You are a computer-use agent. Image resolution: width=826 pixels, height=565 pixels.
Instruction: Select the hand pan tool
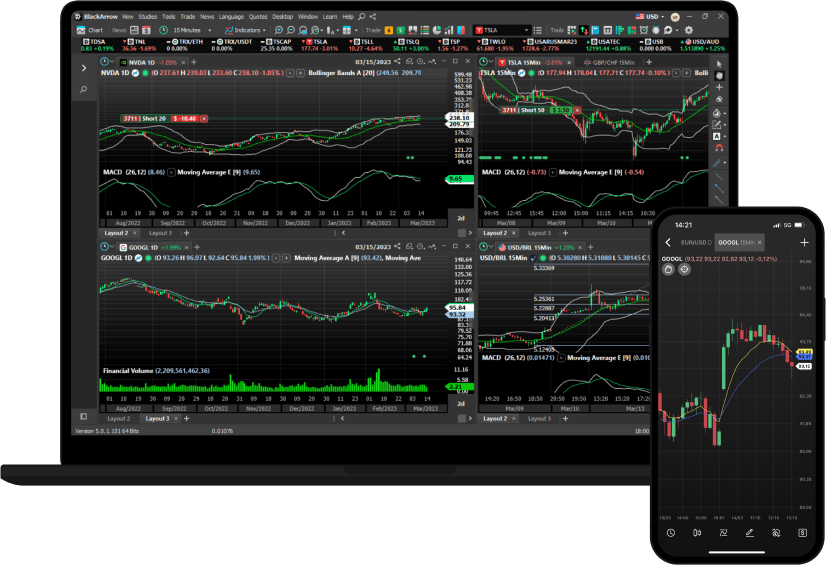pos(718,75)
